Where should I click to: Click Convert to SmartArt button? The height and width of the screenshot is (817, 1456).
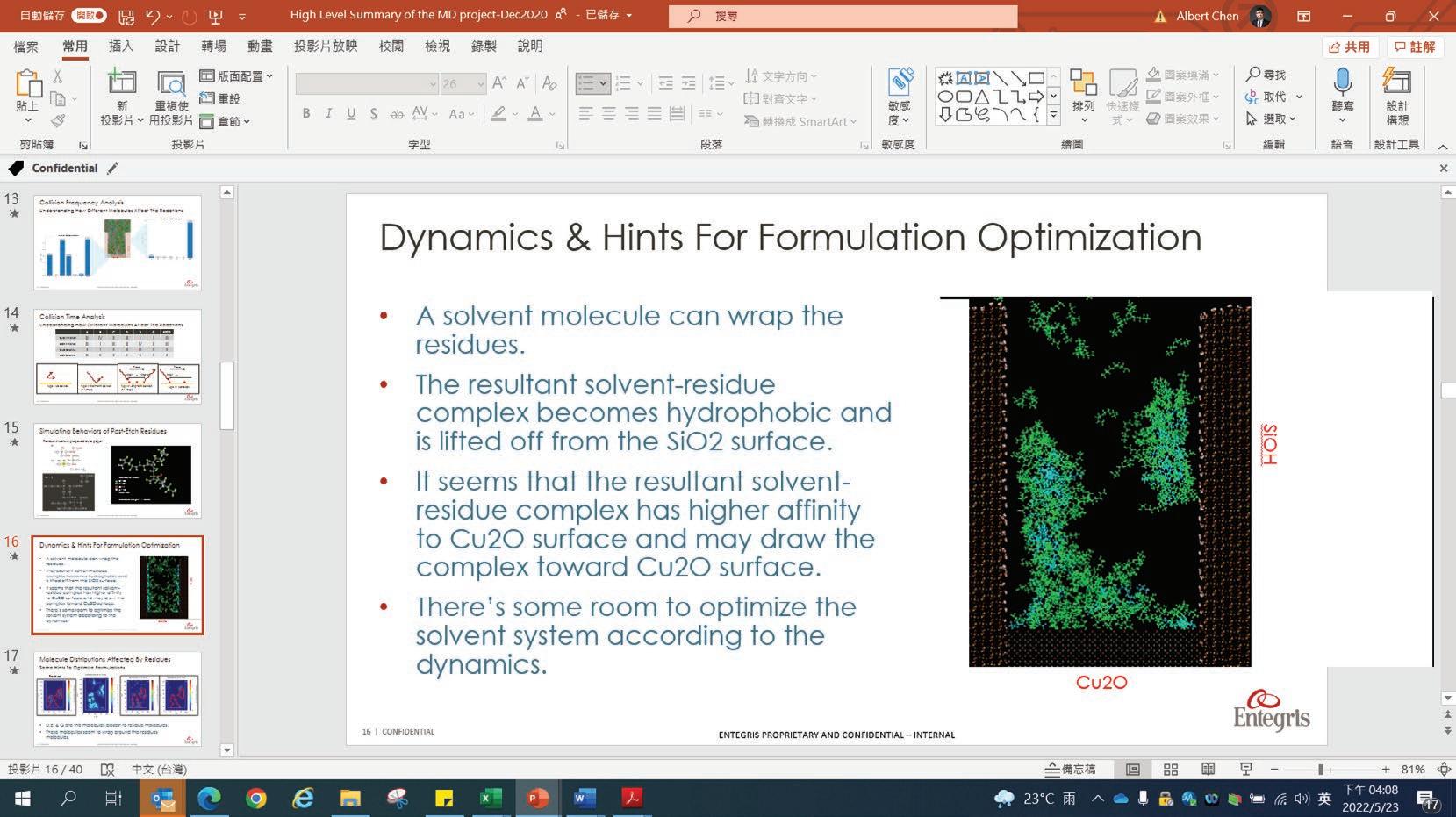[x=800, y=121]
